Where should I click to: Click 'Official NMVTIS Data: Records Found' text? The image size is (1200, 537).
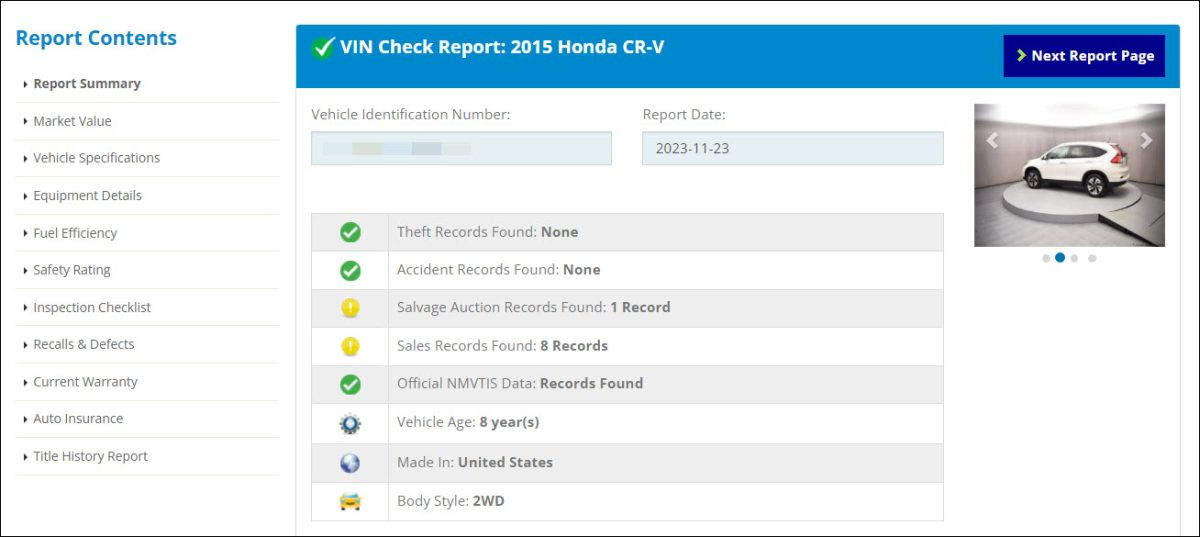[x=520, y=384]
